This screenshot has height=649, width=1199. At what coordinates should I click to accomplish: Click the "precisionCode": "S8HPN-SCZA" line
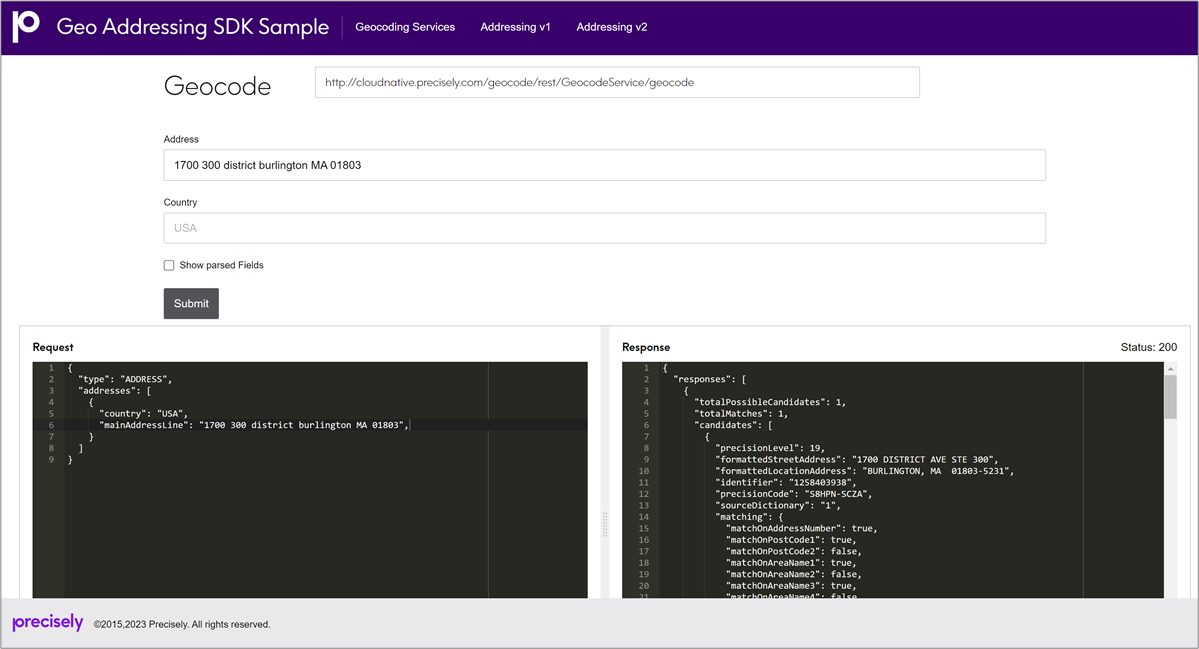794,494
